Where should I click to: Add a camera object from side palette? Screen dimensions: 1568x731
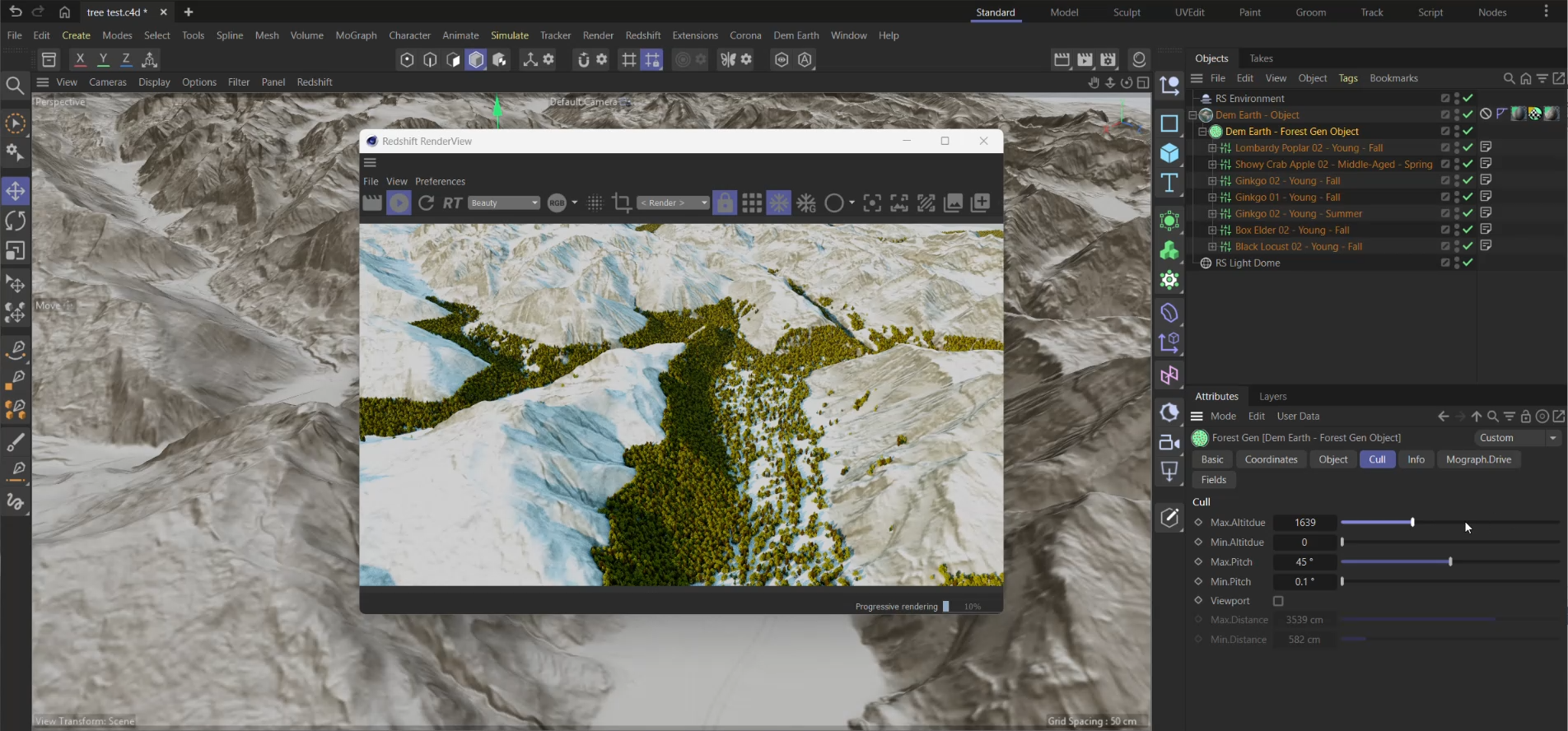pyautogui.click(x=1169, y=442)
